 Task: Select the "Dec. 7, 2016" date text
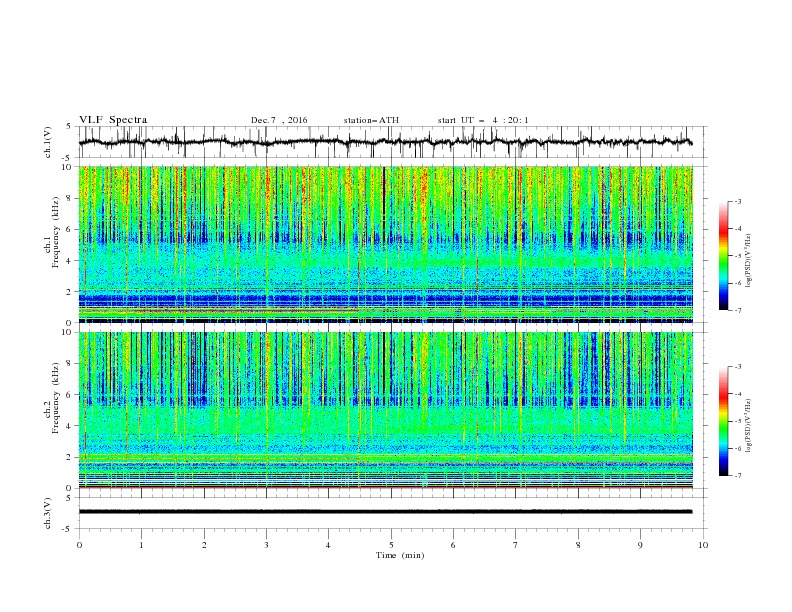279,120
